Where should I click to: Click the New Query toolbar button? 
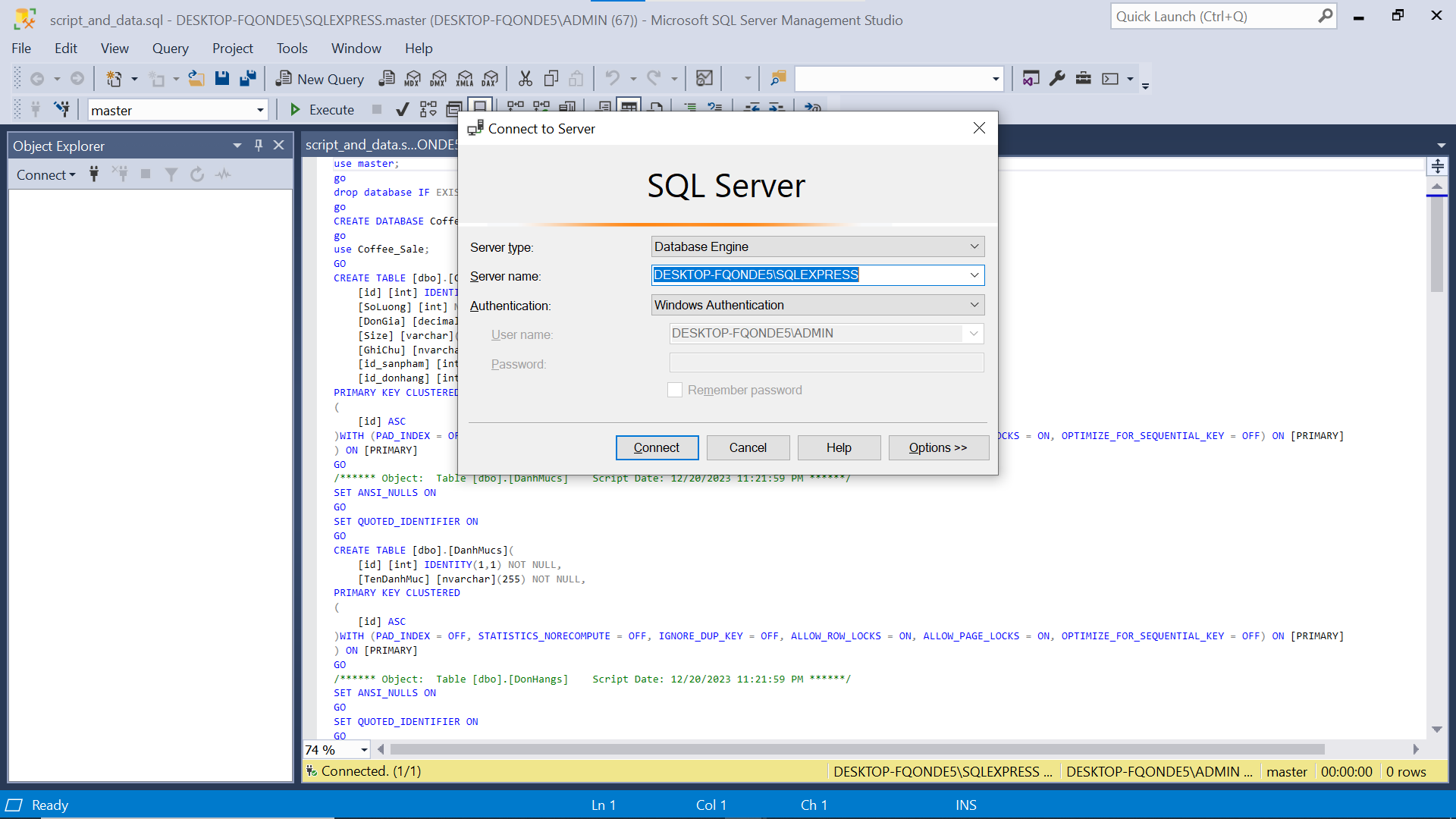[x=319, y=79]
